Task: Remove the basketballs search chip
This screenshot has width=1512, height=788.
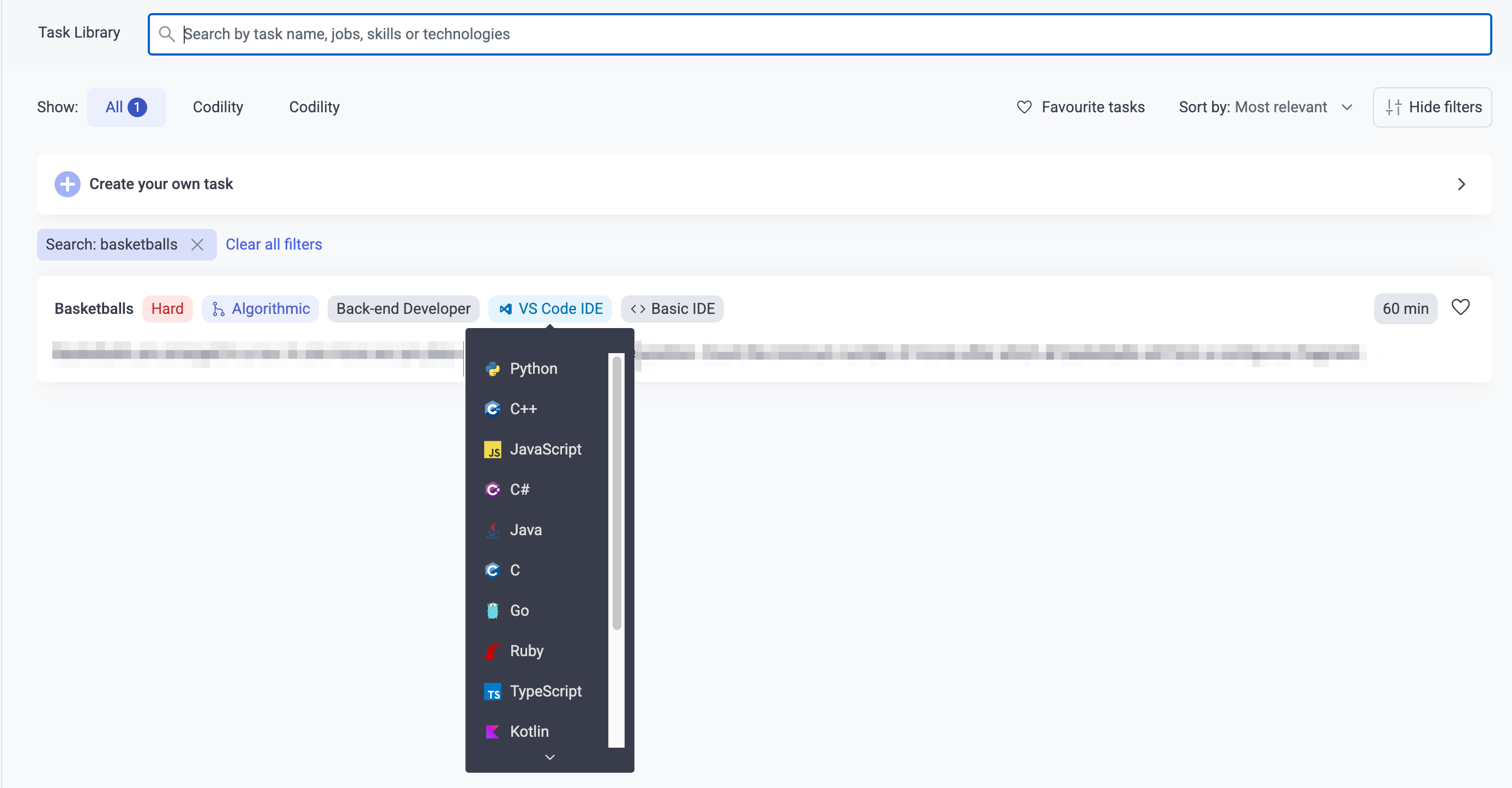Action: tap(198, 245)
